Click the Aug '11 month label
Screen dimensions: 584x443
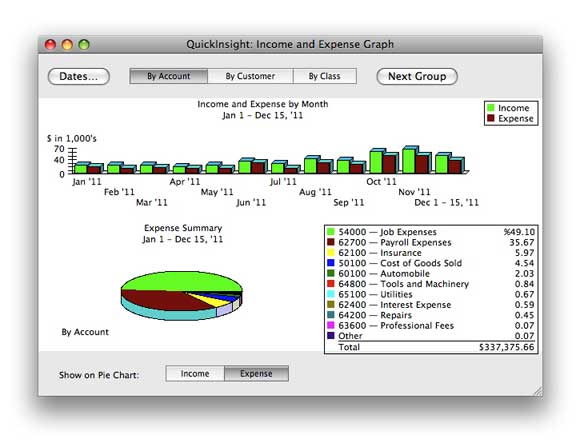pyautogui.click(x=315, y=192)
